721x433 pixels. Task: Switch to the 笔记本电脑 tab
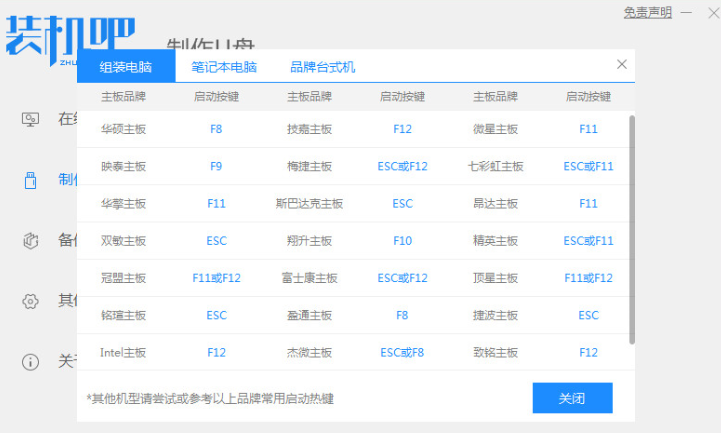click(x=224, y=67)
